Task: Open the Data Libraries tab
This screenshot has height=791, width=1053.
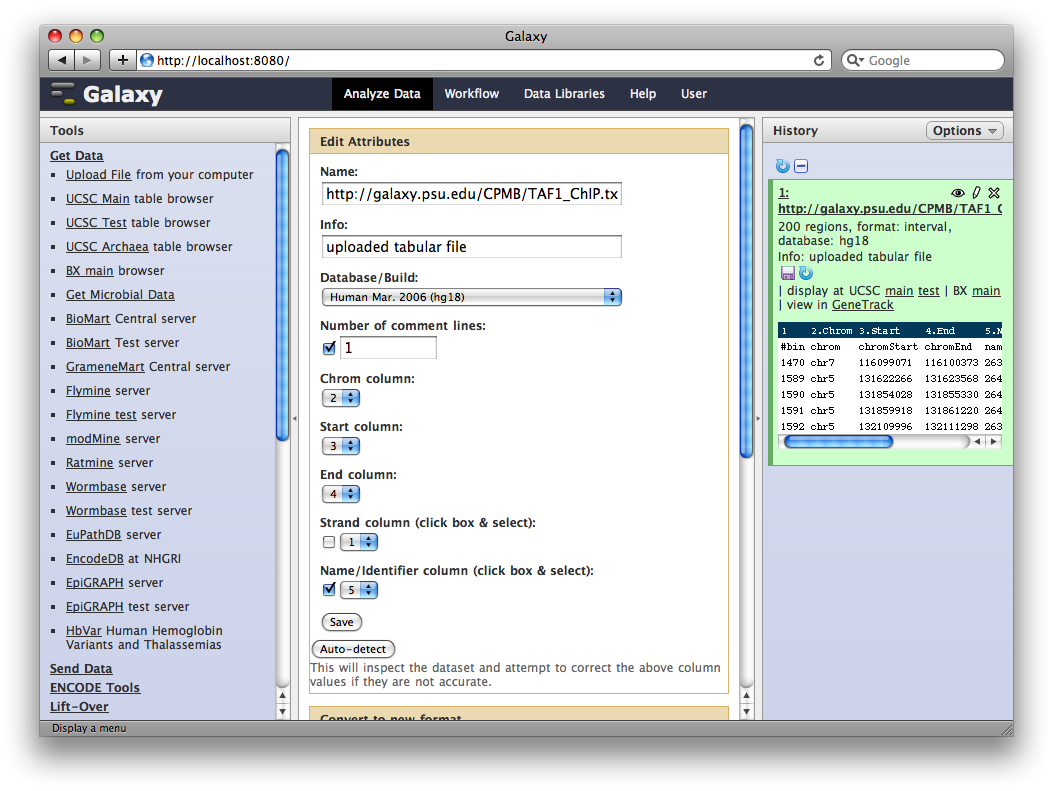Action: [x=564, y=94]
